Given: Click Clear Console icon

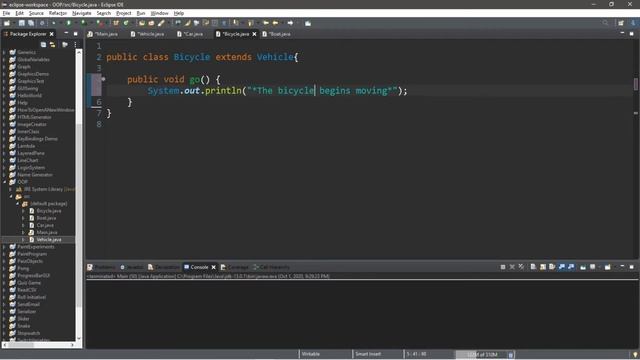Looking at the screenshot, I should pyautogui.click(x=533, y=267).
